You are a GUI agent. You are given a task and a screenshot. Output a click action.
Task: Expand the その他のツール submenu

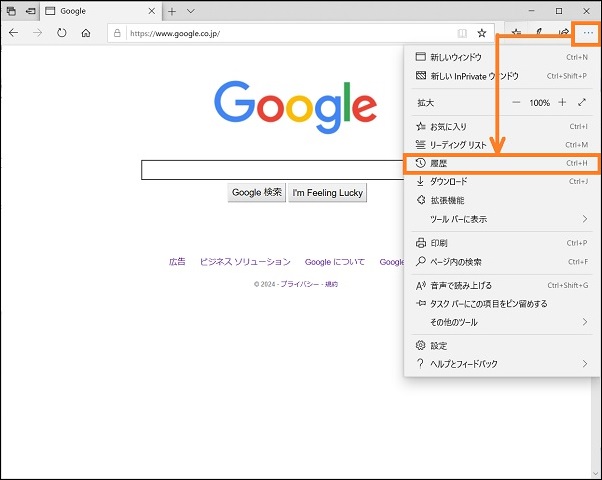(584, 322)
